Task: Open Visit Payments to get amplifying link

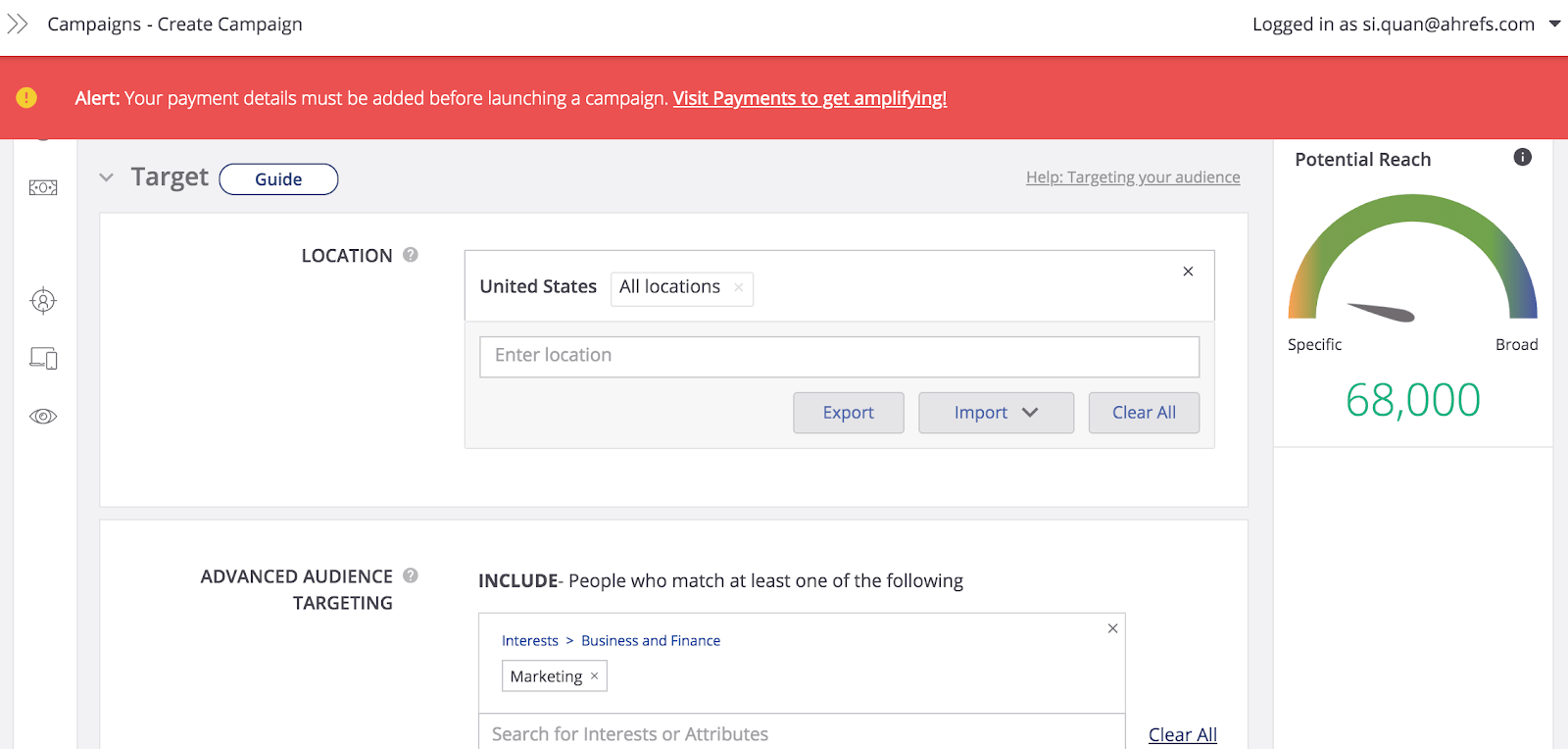Action: pyautogui.click(x=809, y=98)
